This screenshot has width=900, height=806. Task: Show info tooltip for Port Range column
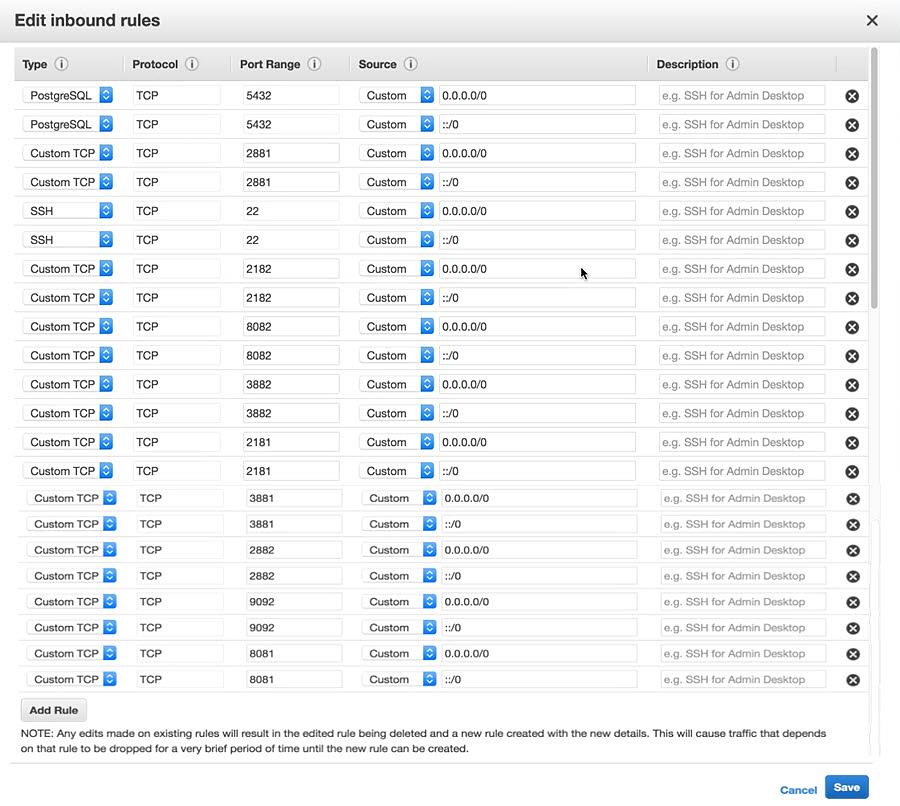314,64
